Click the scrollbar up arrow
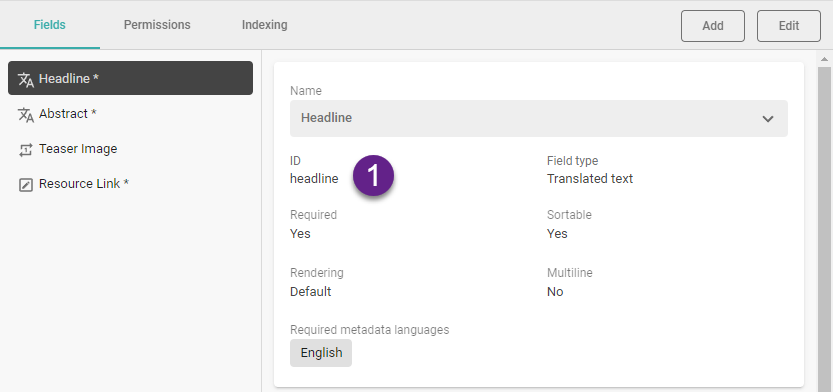The width and height of the screenshot is (833, 392). coord(824,58)
